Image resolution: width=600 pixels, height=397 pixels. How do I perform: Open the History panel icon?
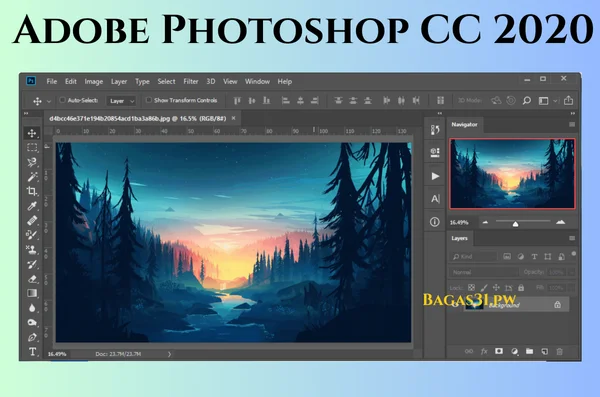[435, 130]
